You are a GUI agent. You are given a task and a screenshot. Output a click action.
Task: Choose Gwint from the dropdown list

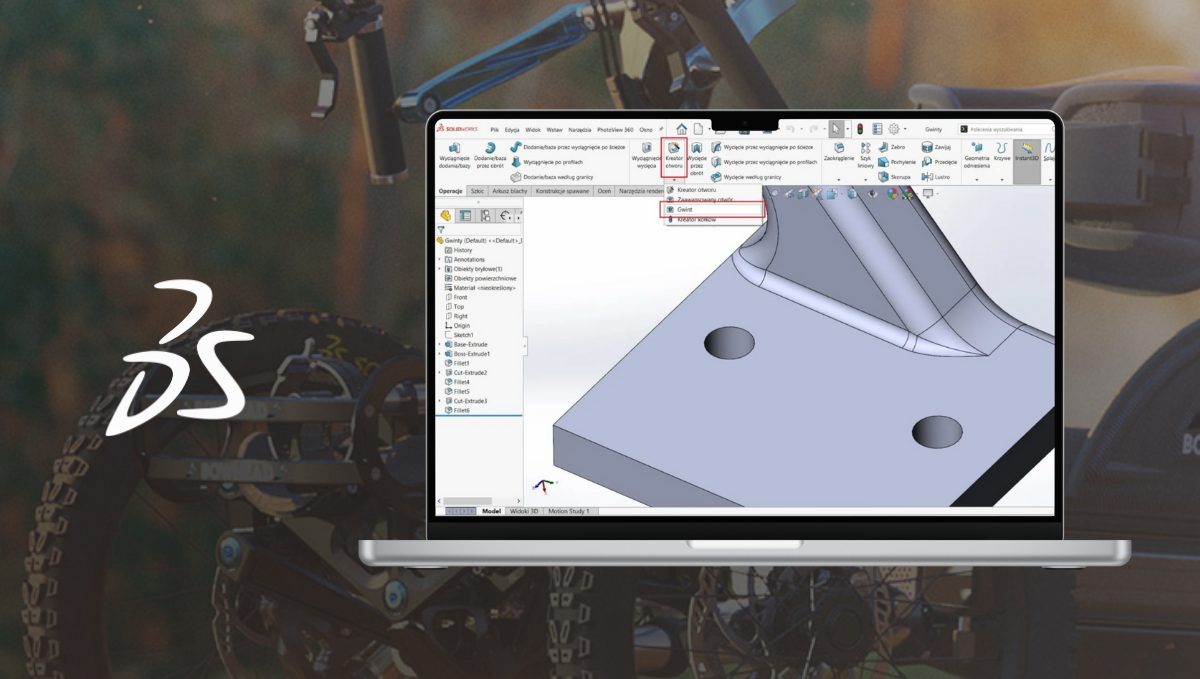tap(713, 209)
